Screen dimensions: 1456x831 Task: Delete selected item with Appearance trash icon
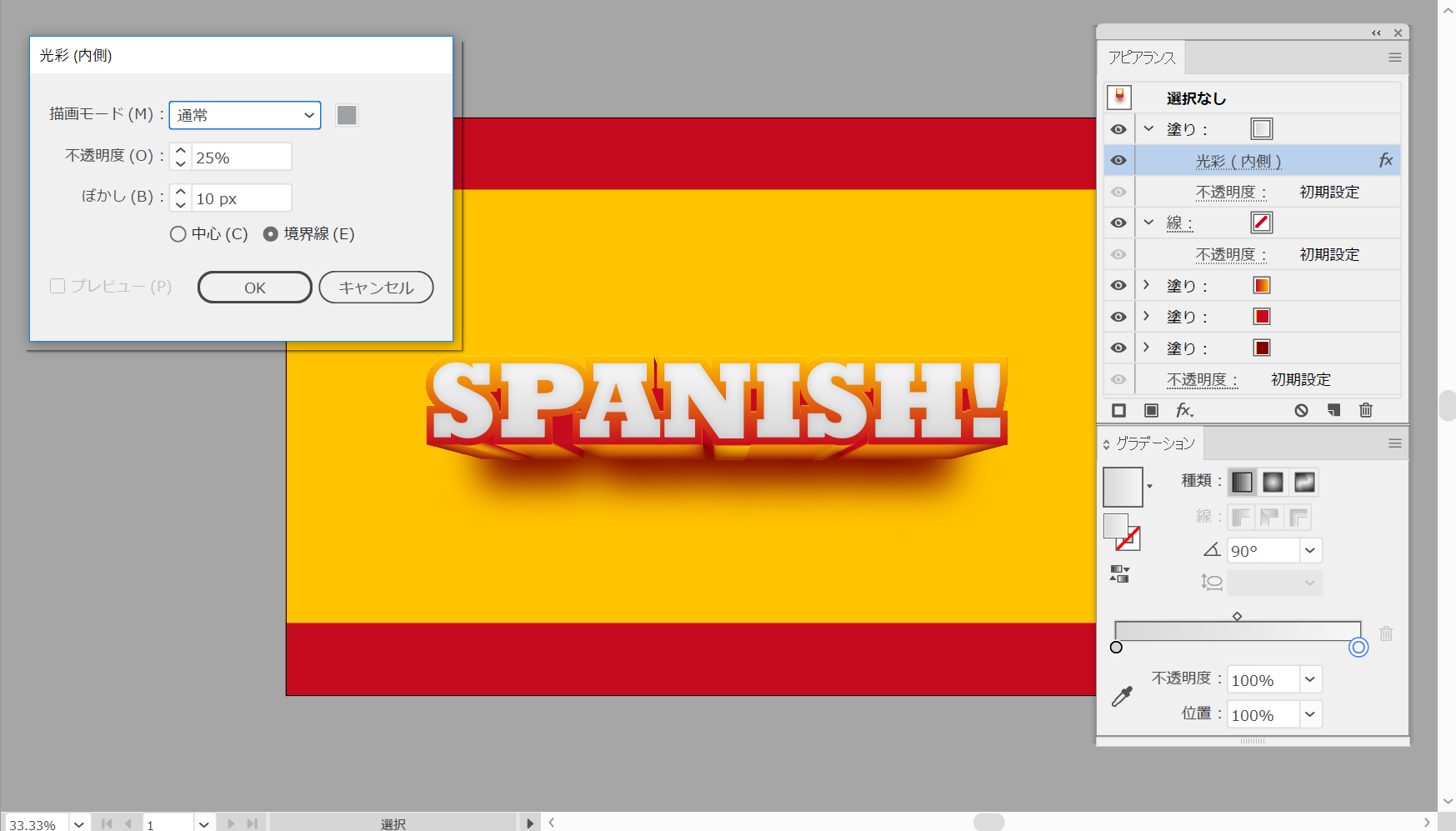[x=1365, y=410]
